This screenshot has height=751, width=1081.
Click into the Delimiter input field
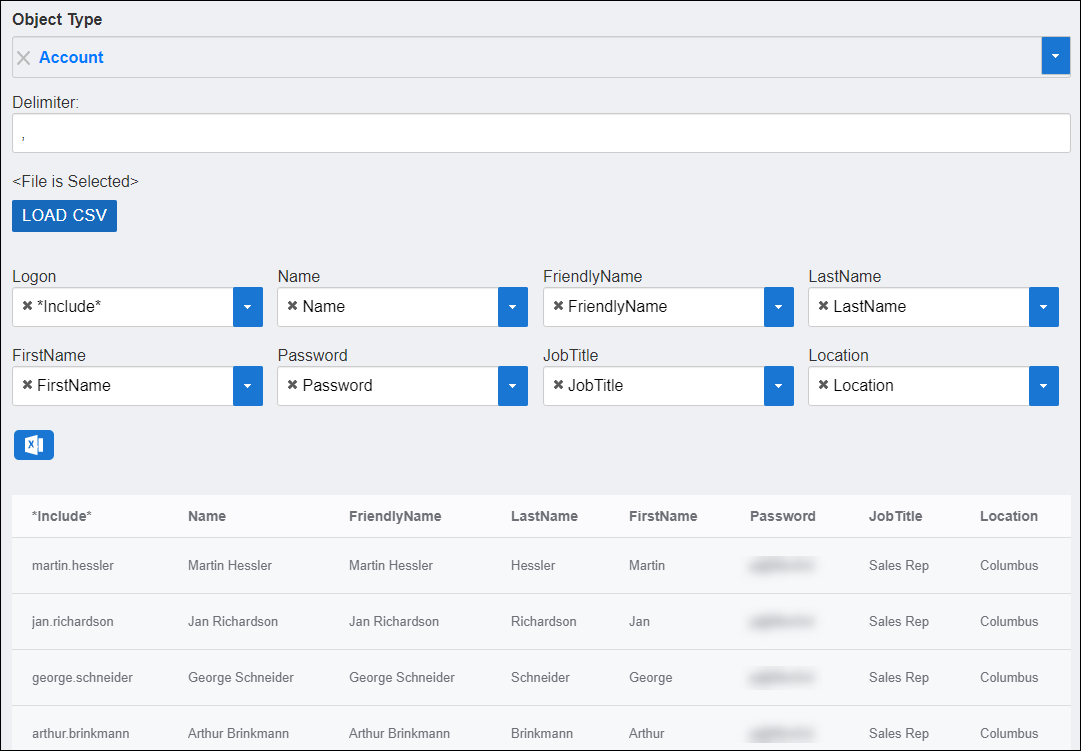[540, 133]
